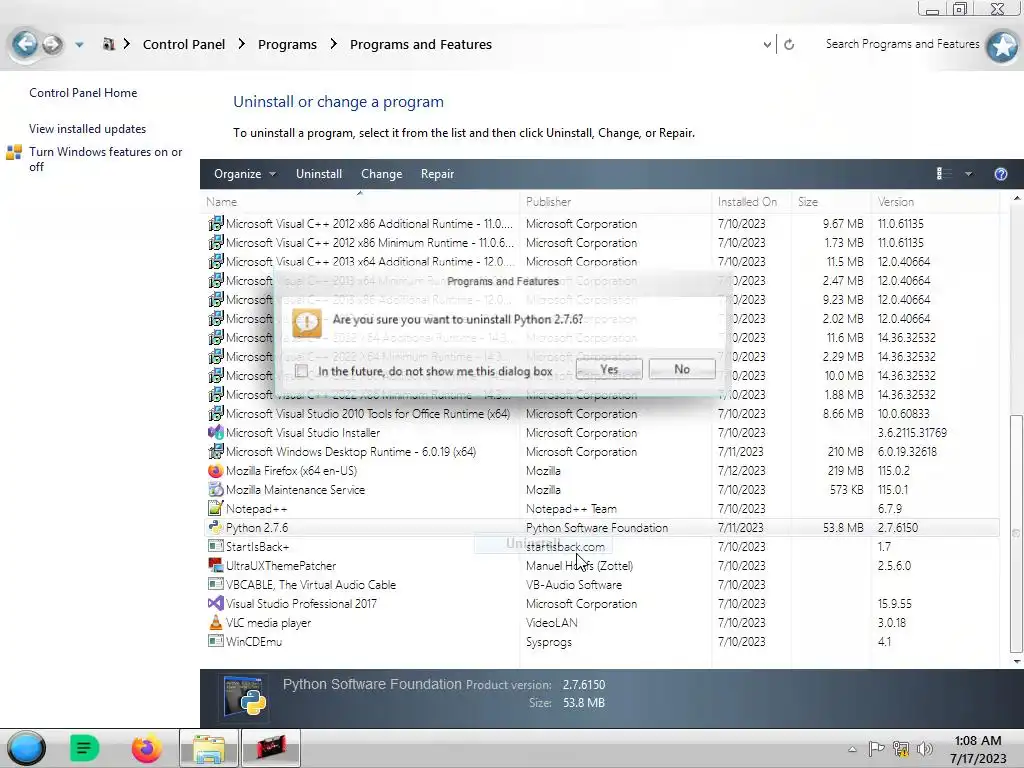The image size is (1024, 768).
Task: Click the Control Panel root icon in address bar
Action: [108, 44]
